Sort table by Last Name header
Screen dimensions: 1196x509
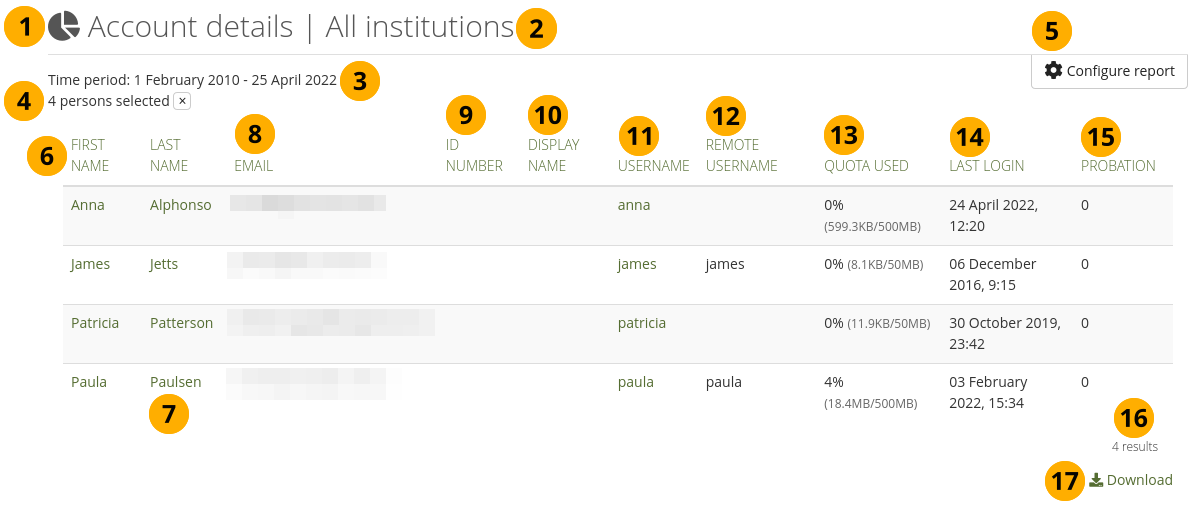click(165, 155)
